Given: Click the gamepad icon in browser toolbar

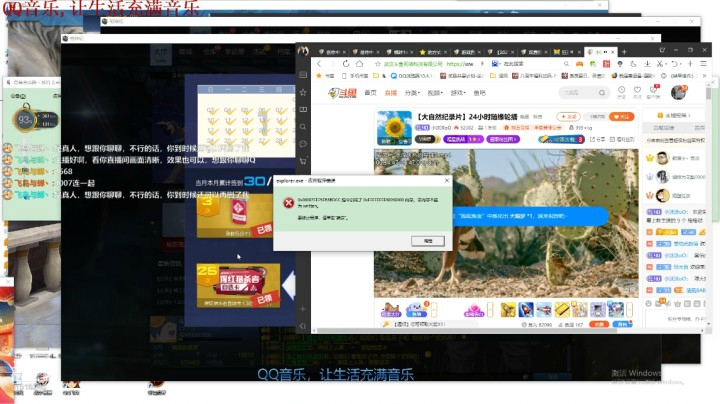Looking at the screenshot, I should pyautogui.click(x=579, y=64).
